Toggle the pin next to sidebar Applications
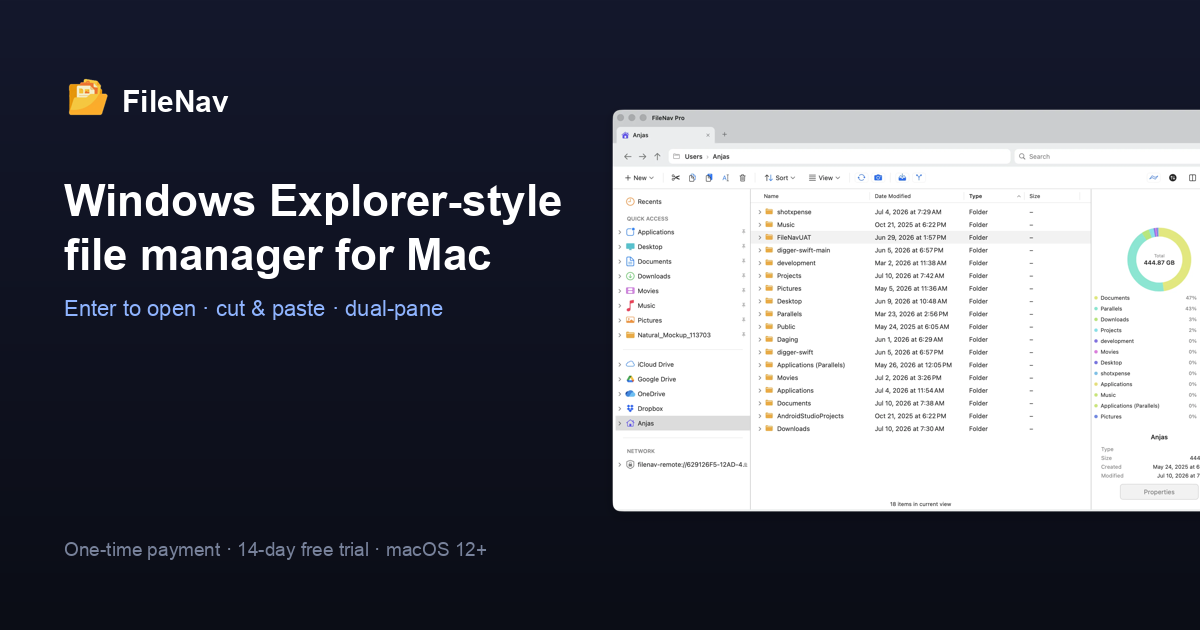Viewport: 1200px width, 630px height. click(743, 232)
